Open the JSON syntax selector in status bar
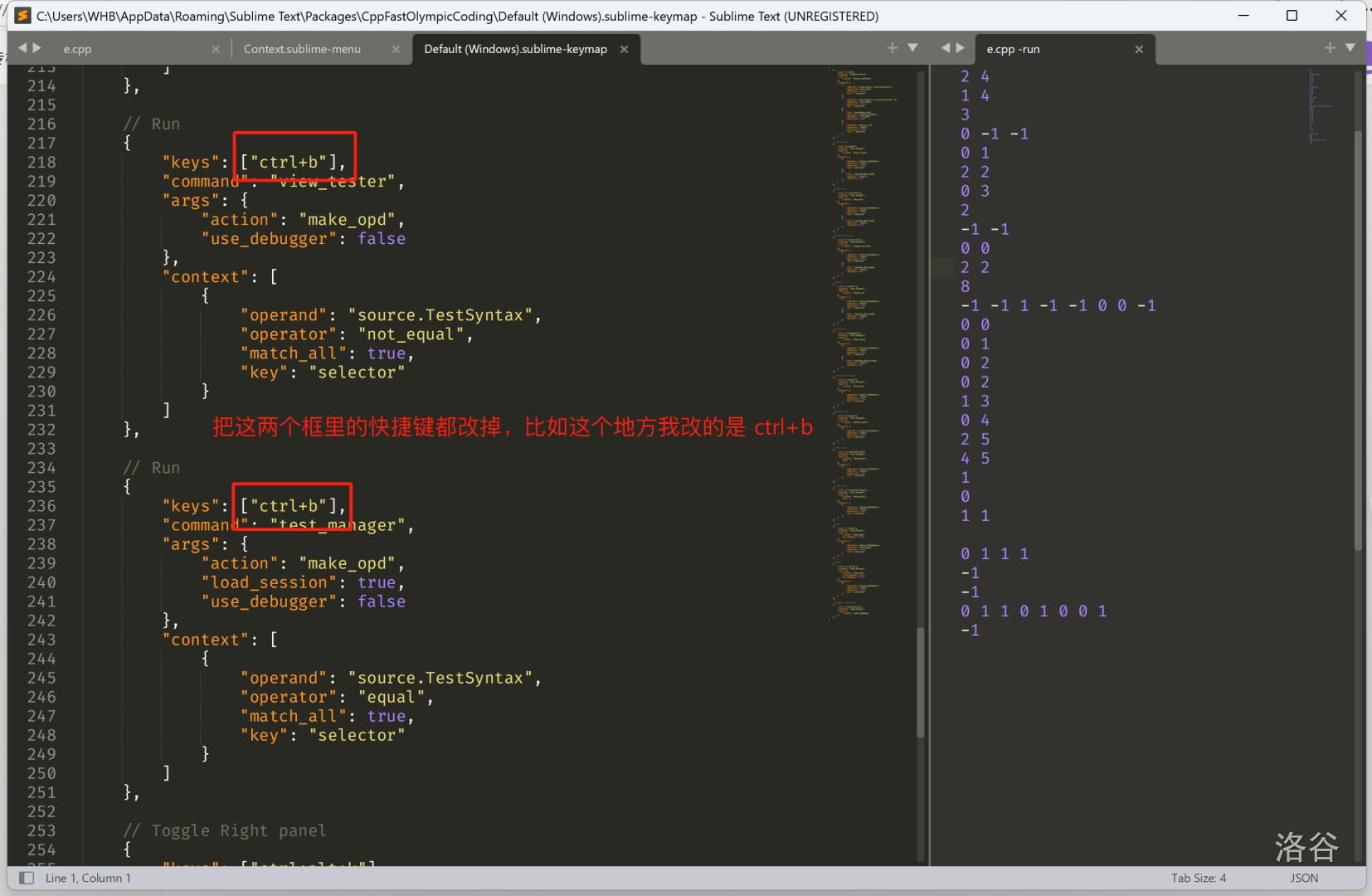The width and height of the screenshot is (1372, 896). (1304, 878)
